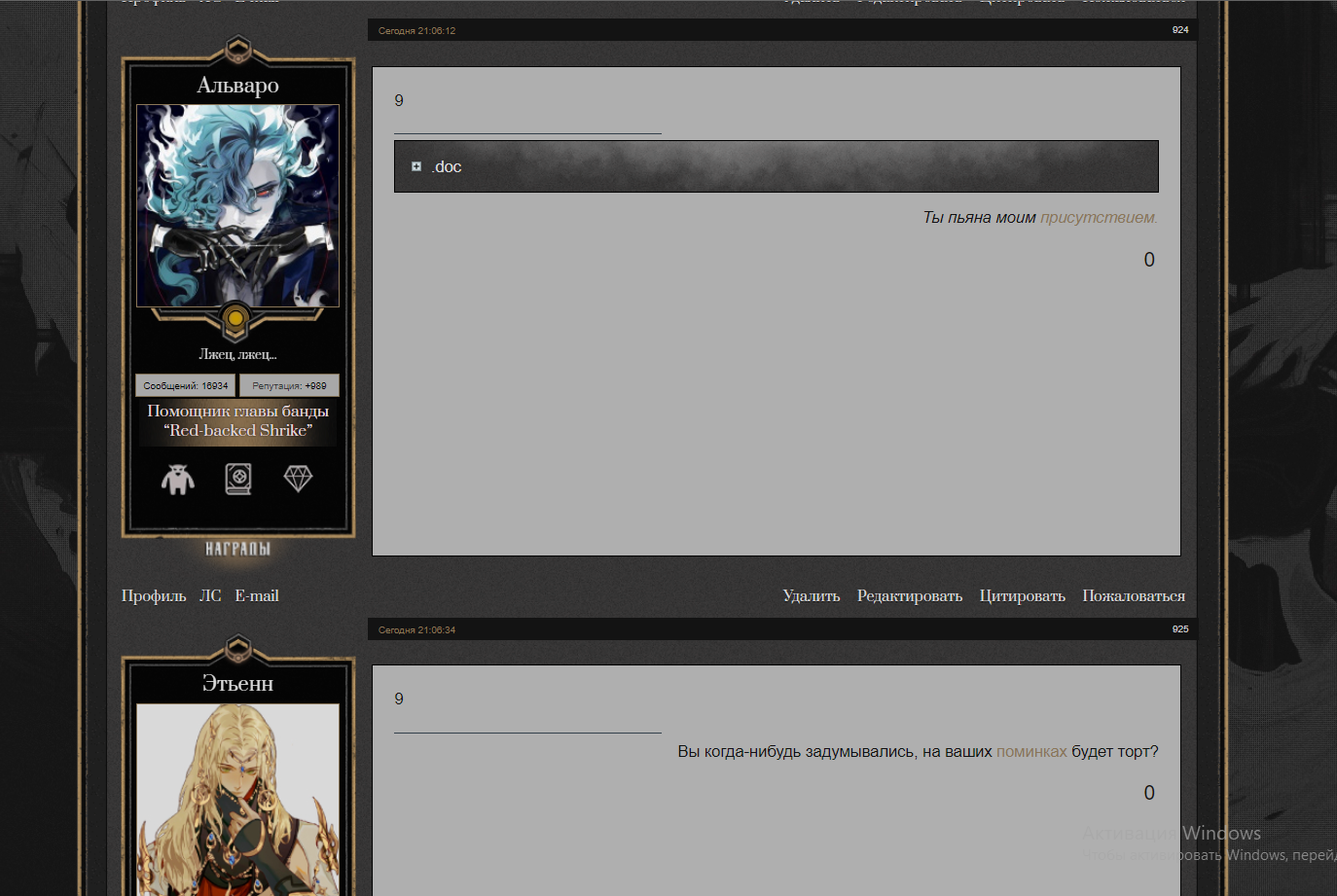The height and width of the screenshot is (896, 1337).
Task: Open the поминках link in Этьенн's post
Action: click(1031, 751)
